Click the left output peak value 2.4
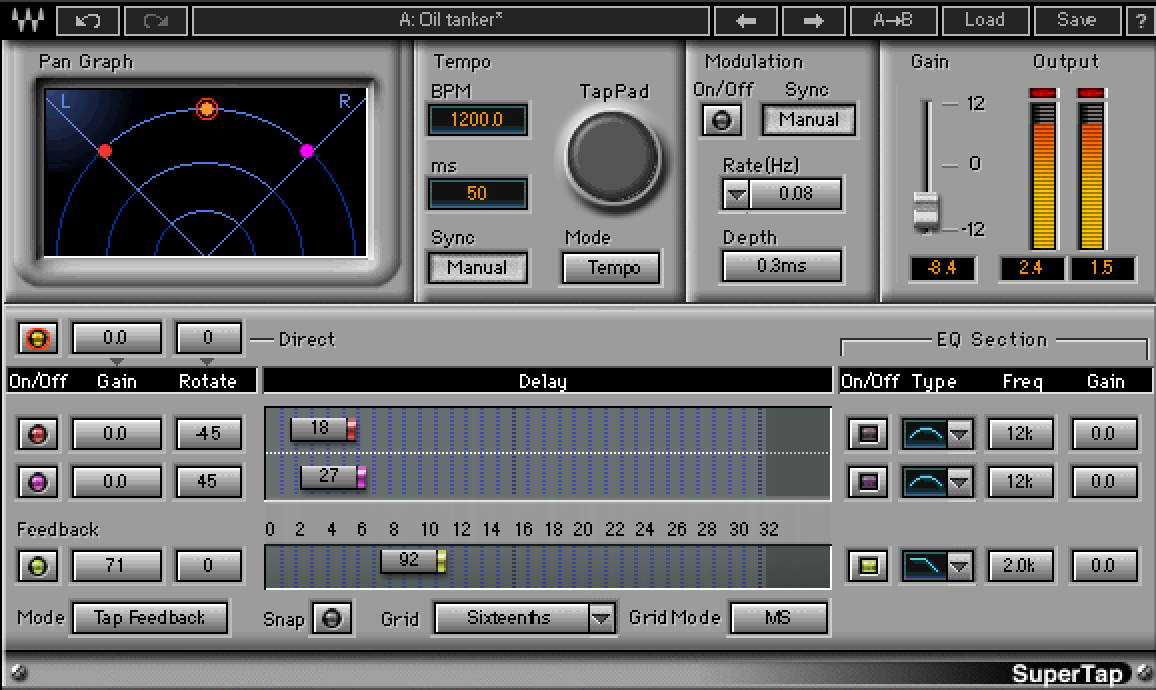The image size is (1156, 690). pos(1031,268)
